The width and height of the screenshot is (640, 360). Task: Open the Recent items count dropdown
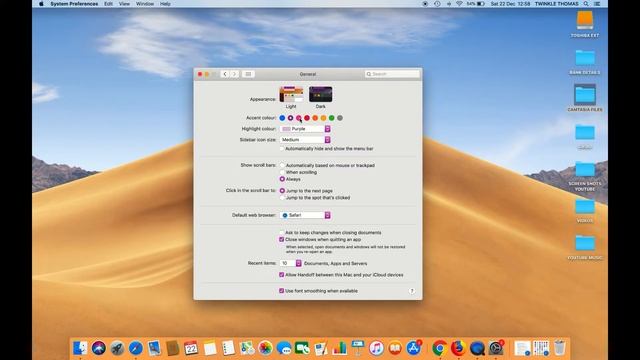point(291,264)
